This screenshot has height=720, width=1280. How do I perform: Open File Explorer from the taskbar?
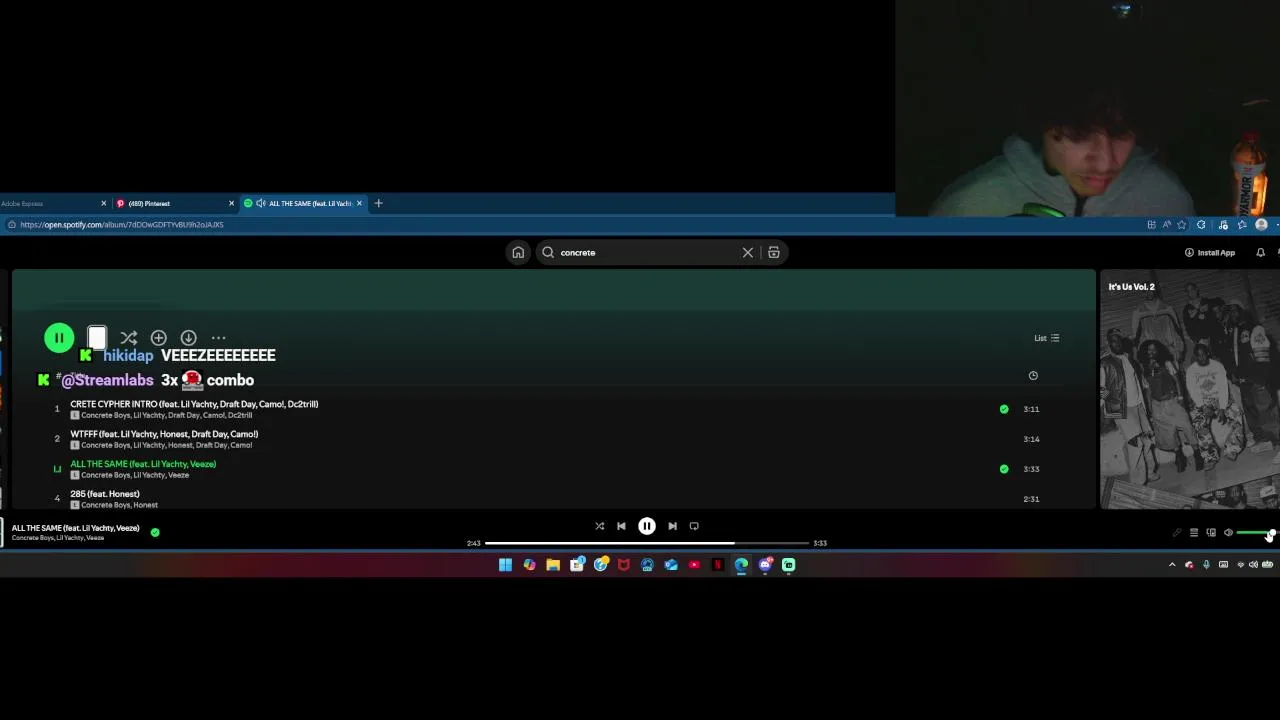[553, 565]
